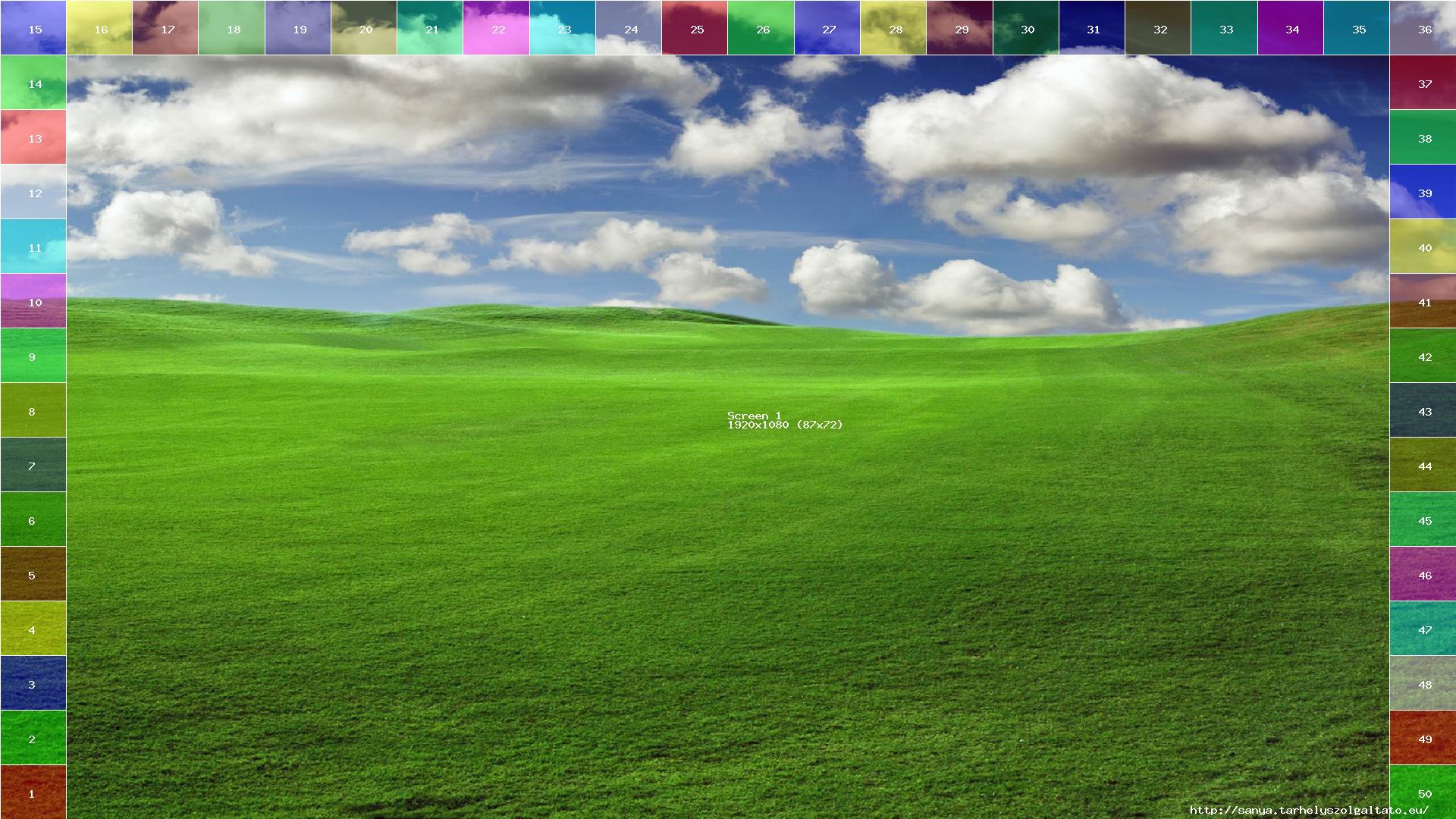Select the purple zone 10
The height and width of the screenshot is (819, 1456).
[33, 300]
